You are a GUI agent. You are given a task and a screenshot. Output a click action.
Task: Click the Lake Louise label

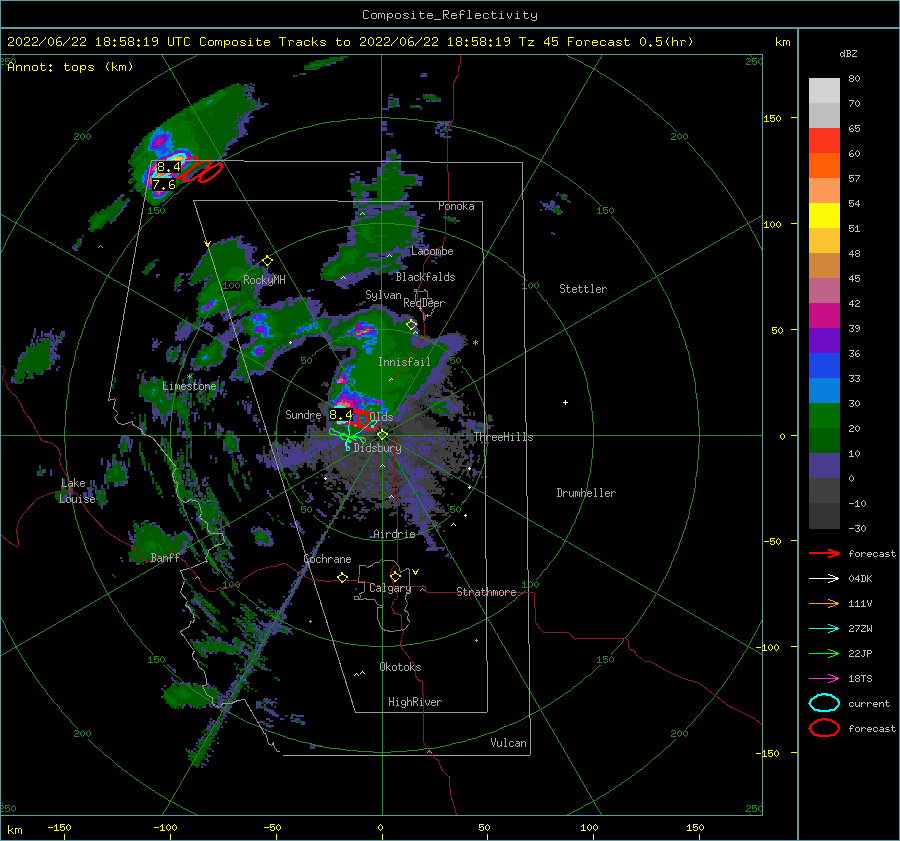tap(77, 491)
